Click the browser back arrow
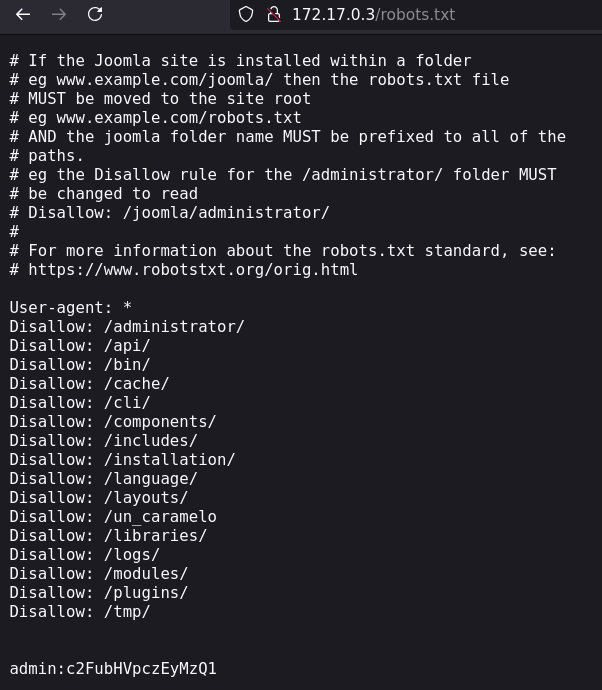 coord(23,15)
